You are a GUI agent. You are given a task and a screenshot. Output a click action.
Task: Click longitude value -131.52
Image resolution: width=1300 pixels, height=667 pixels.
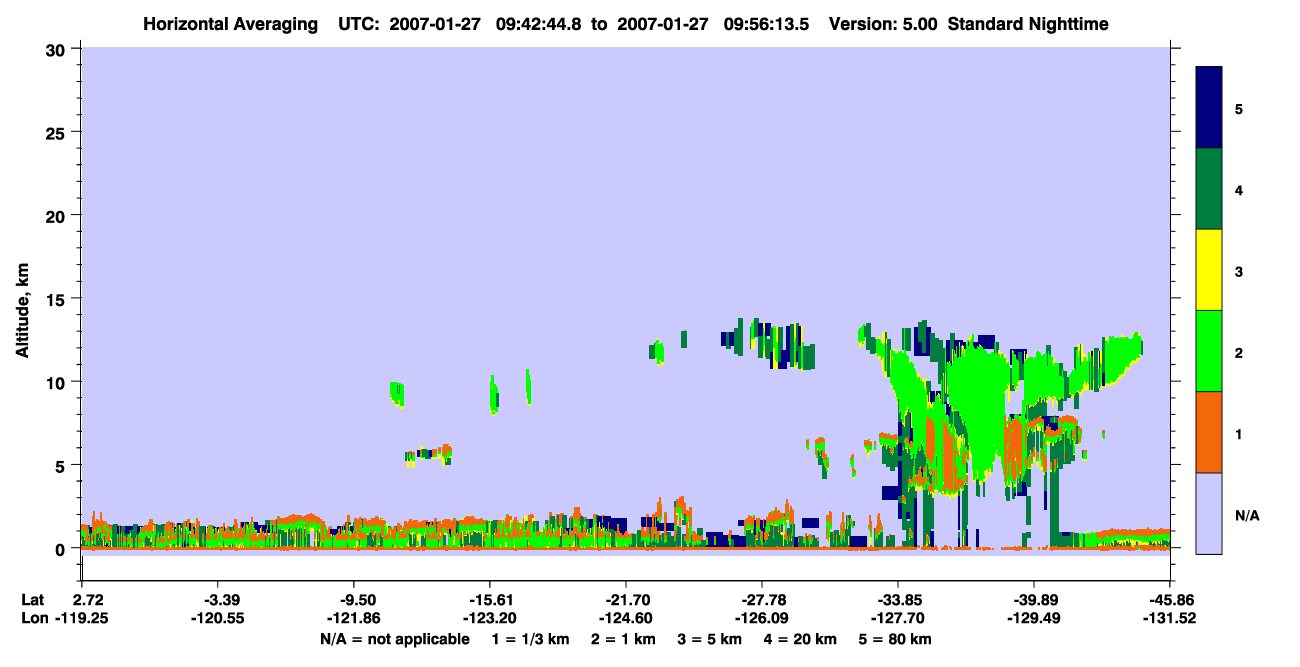pyautogui.click(x=1170, y=618)
